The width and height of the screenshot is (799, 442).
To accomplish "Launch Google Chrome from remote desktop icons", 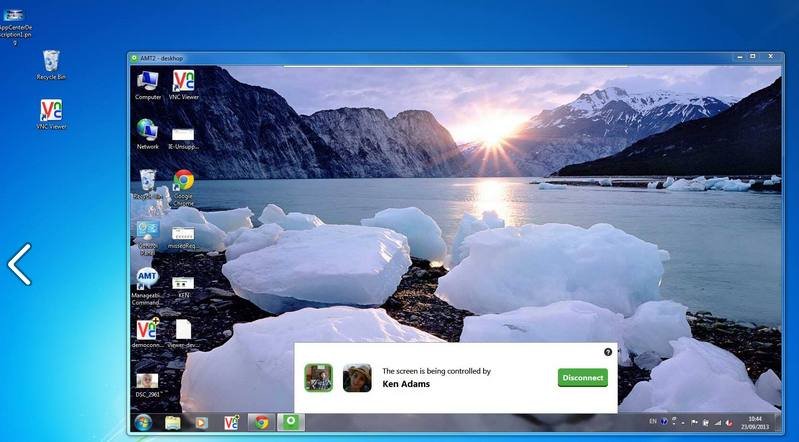I will tap(183, 187).
